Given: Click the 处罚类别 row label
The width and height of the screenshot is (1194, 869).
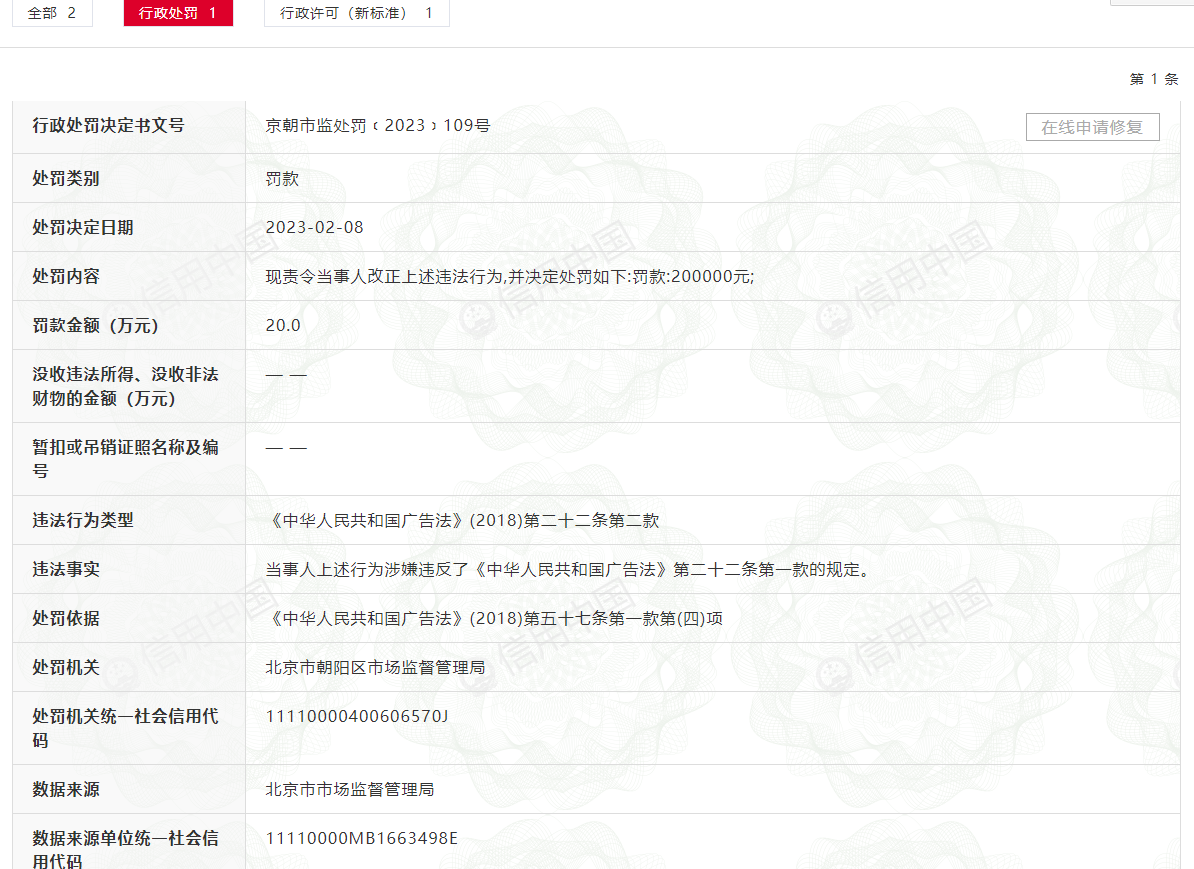Looking at the screenshot, I should [66, 179].
